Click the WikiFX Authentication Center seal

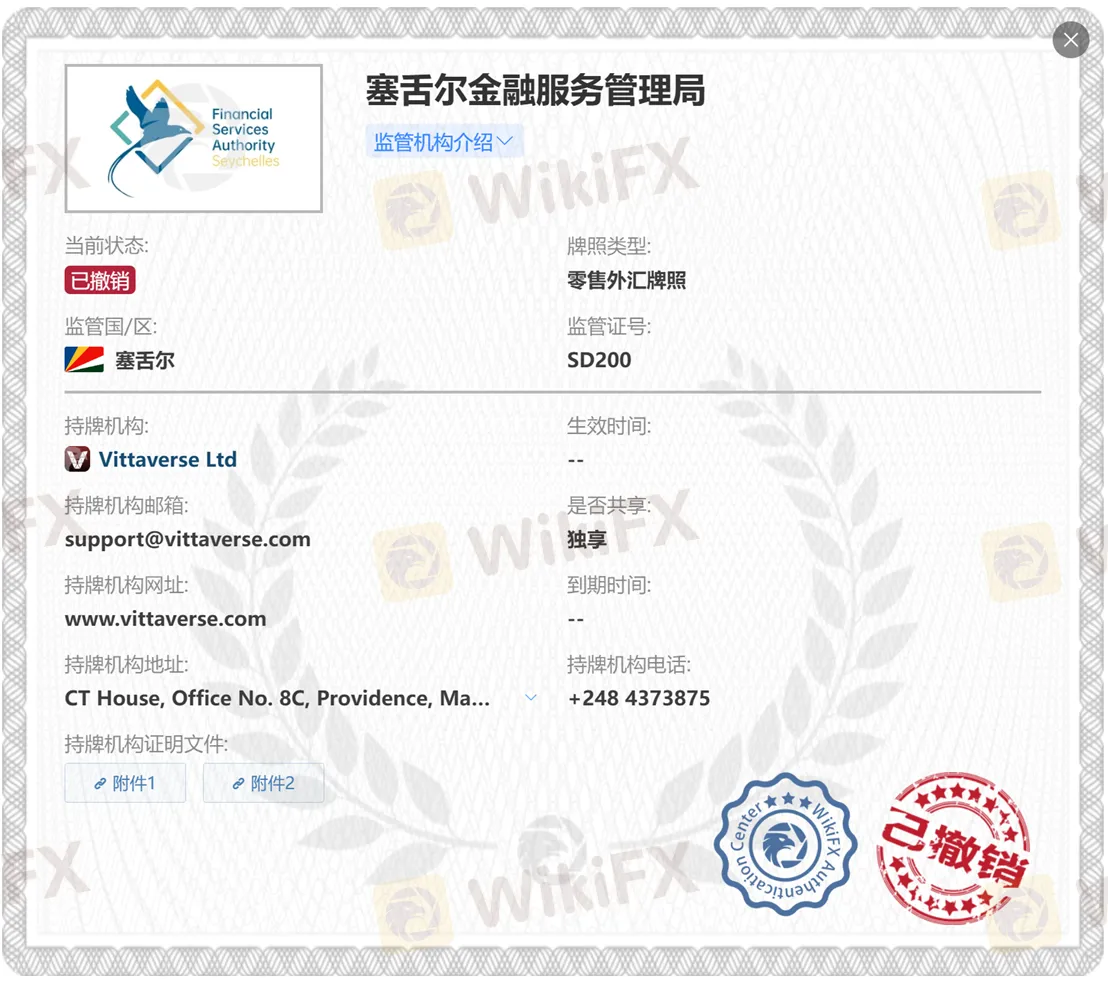785,844
